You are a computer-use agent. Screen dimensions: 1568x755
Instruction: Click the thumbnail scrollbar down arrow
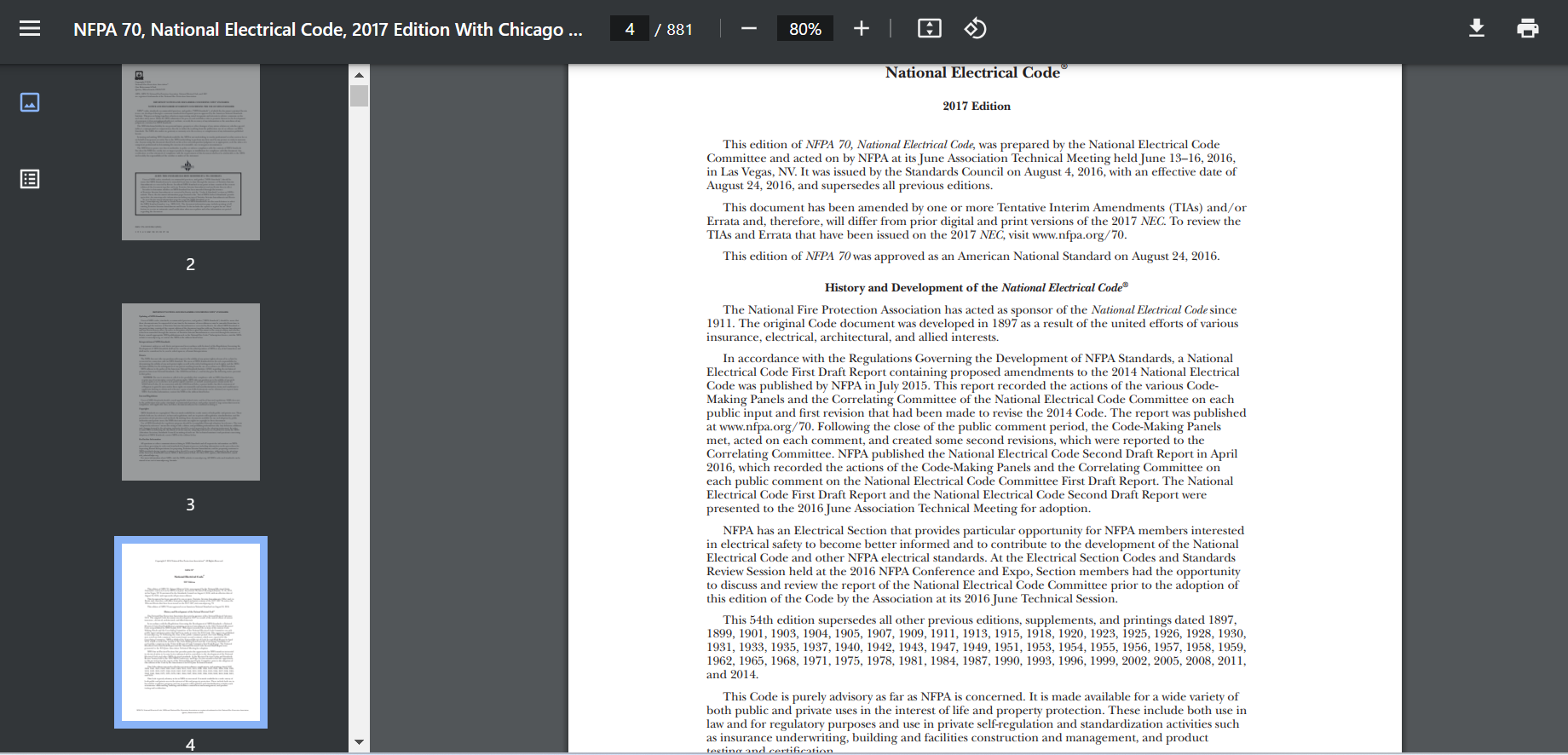(x=359, y=742)
